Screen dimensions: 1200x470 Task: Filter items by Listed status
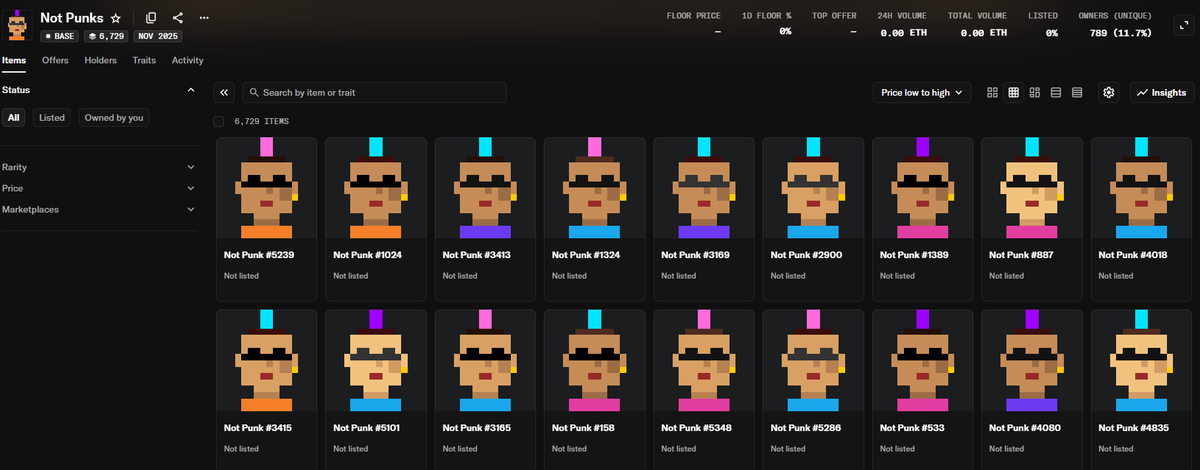click(52, 117)
